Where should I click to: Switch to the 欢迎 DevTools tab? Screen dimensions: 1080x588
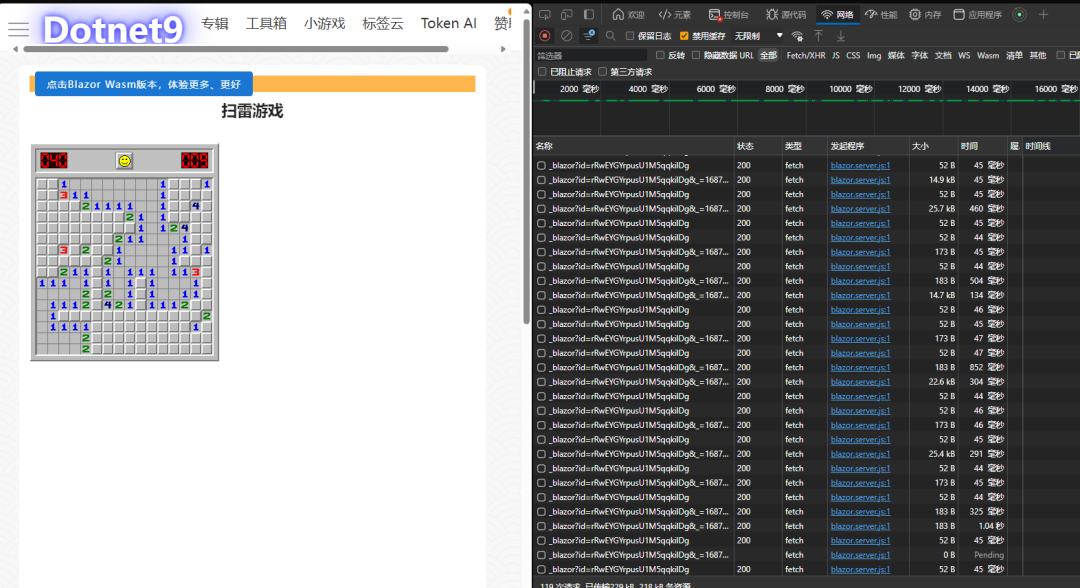[x=628, y=14]
